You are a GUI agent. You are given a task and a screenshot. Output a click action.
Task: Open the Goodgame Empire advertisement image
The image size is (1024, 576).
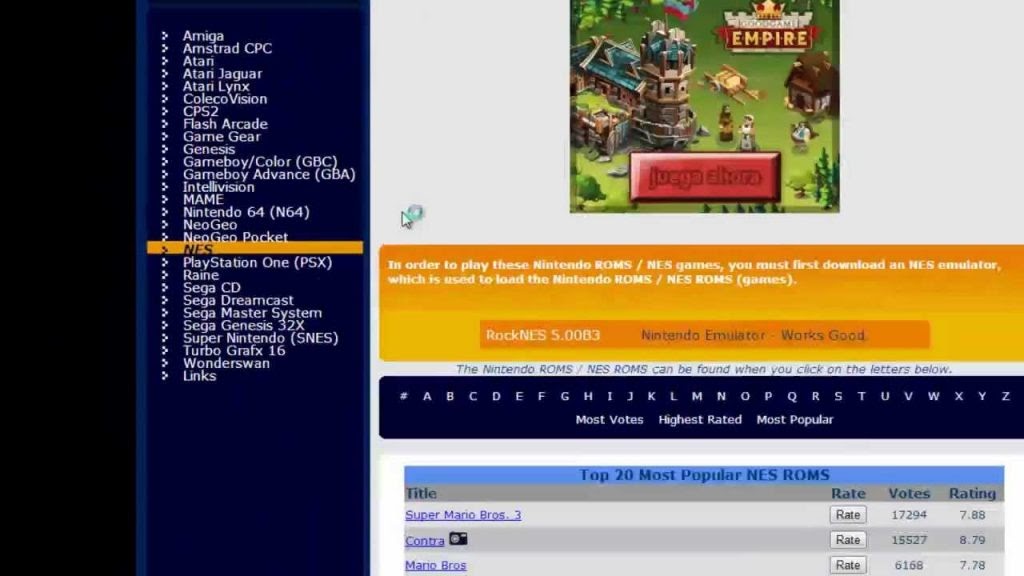pos(705,106)
